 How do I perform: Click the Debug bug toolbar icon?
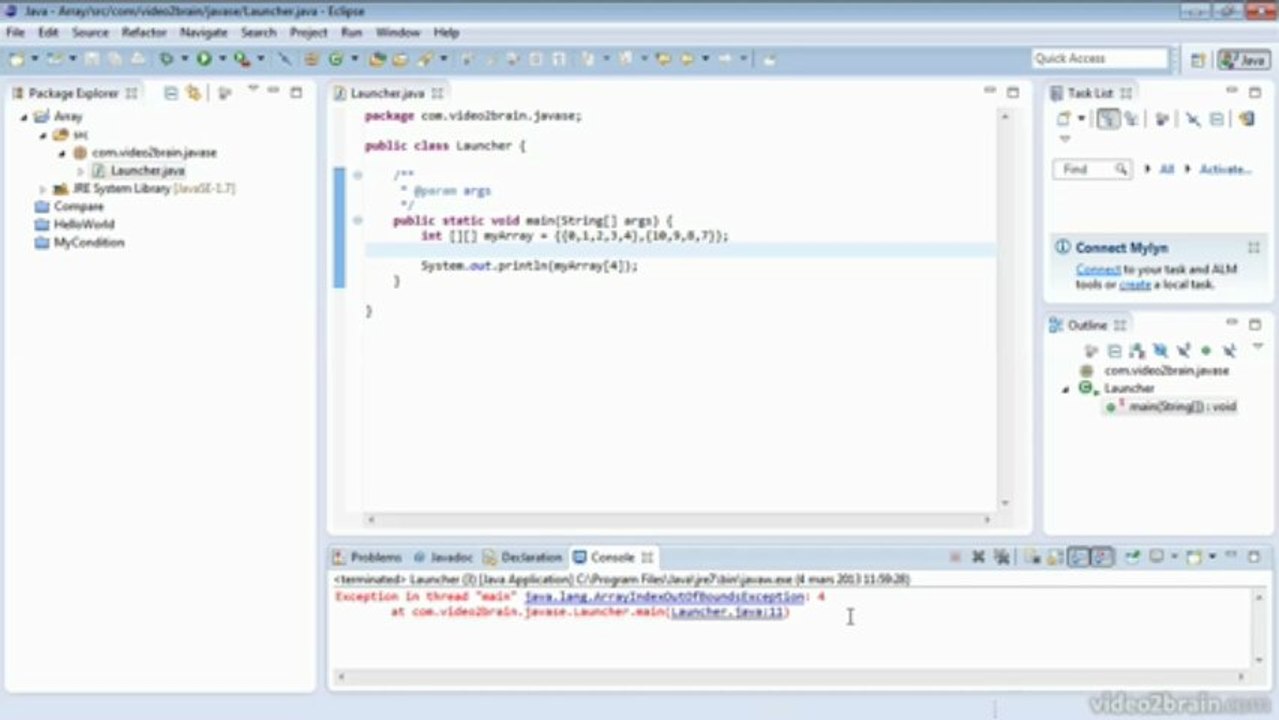166,59
